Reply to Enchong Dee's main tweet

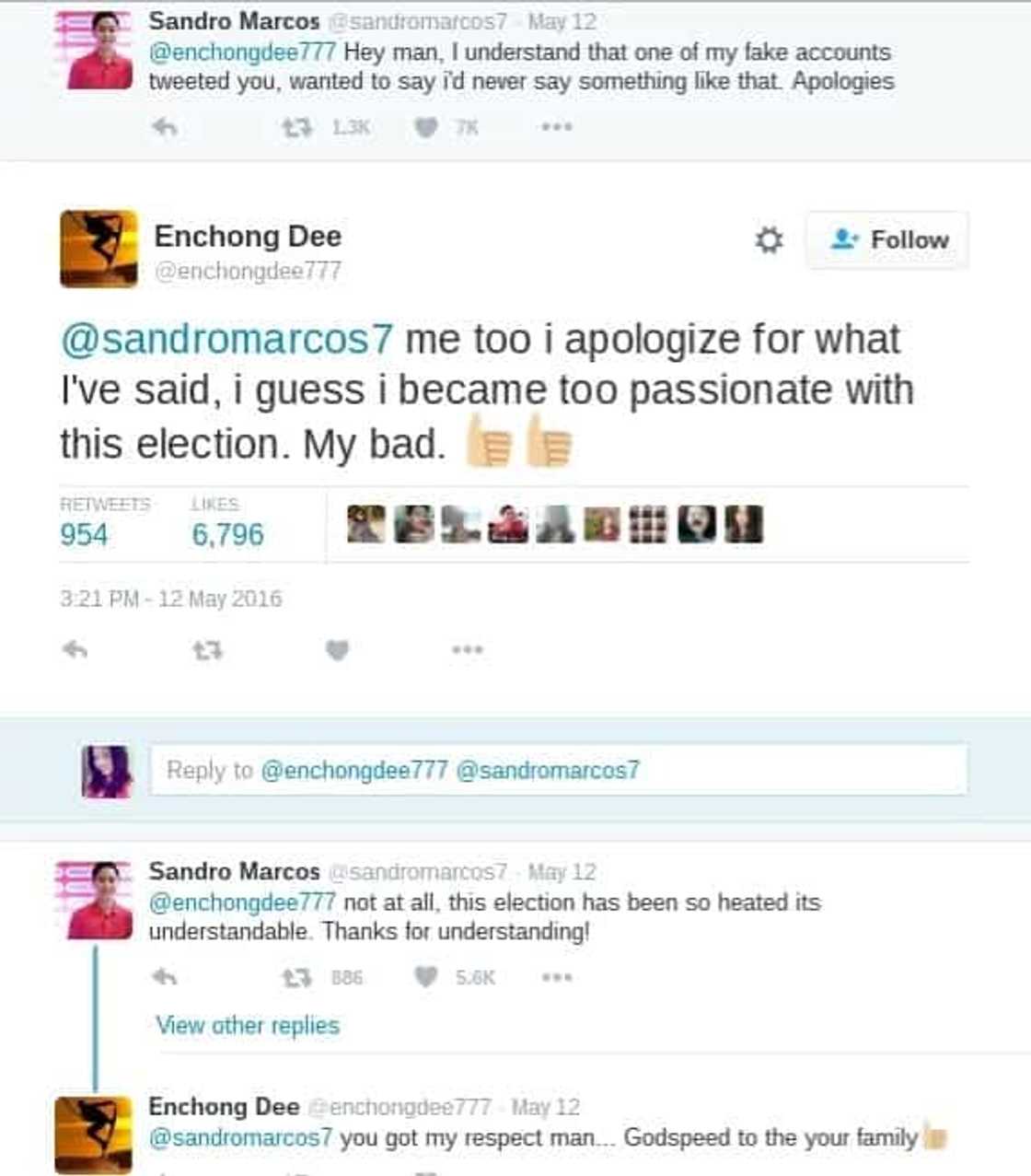pos(75,650)
